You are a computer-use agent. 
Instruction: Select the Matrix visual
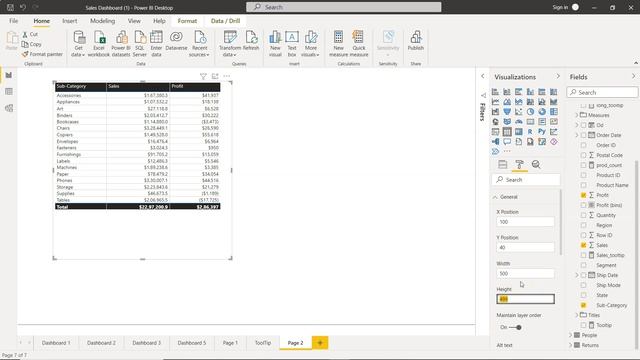pyautogui.click(x=519, y=132)
